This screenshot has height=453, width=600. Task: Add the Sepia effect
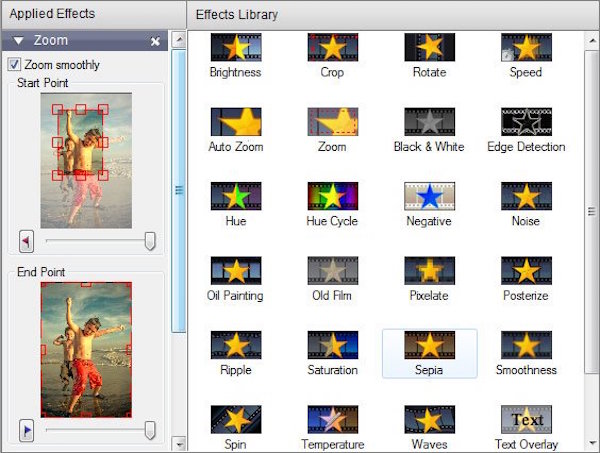(429, 346)
